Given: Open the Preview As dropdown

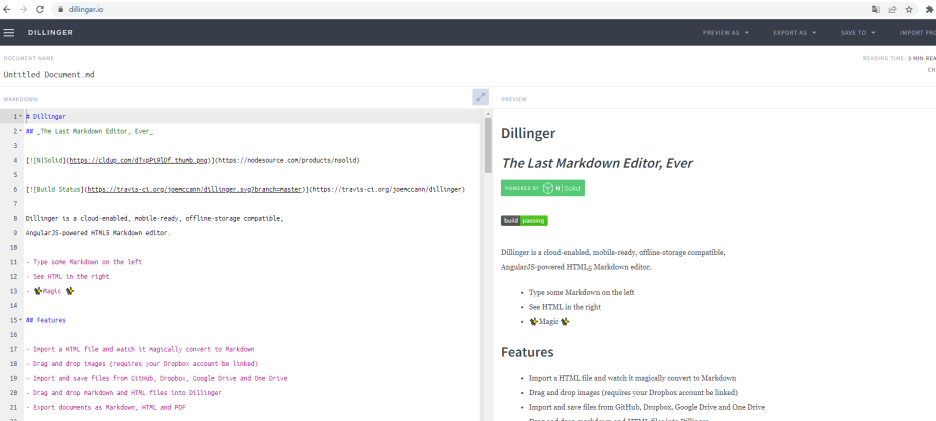Looking at the screenshot, I should [x=725, y=33].
